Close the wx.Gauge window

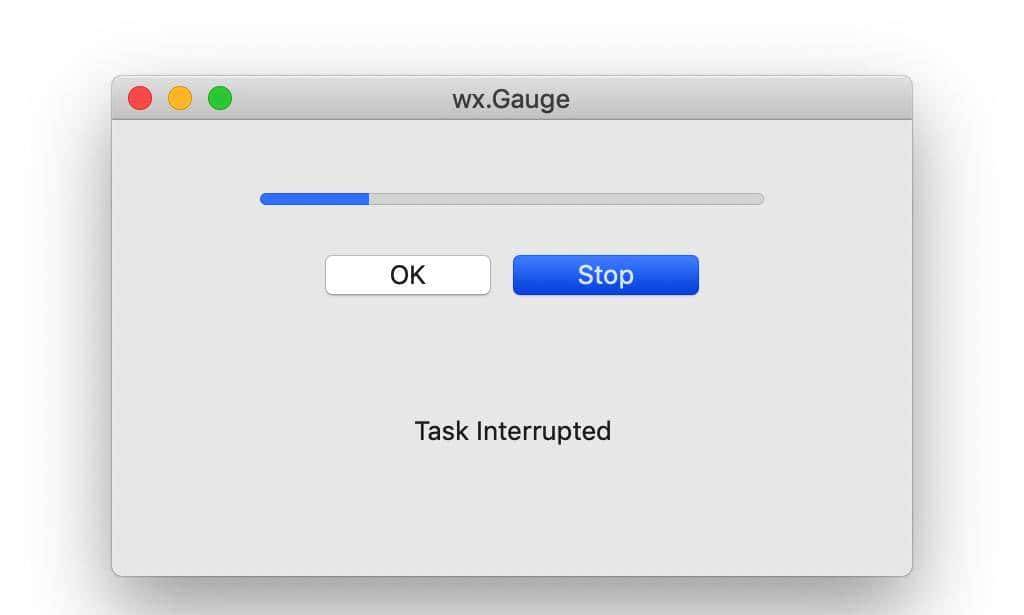(x=140, y=98)
